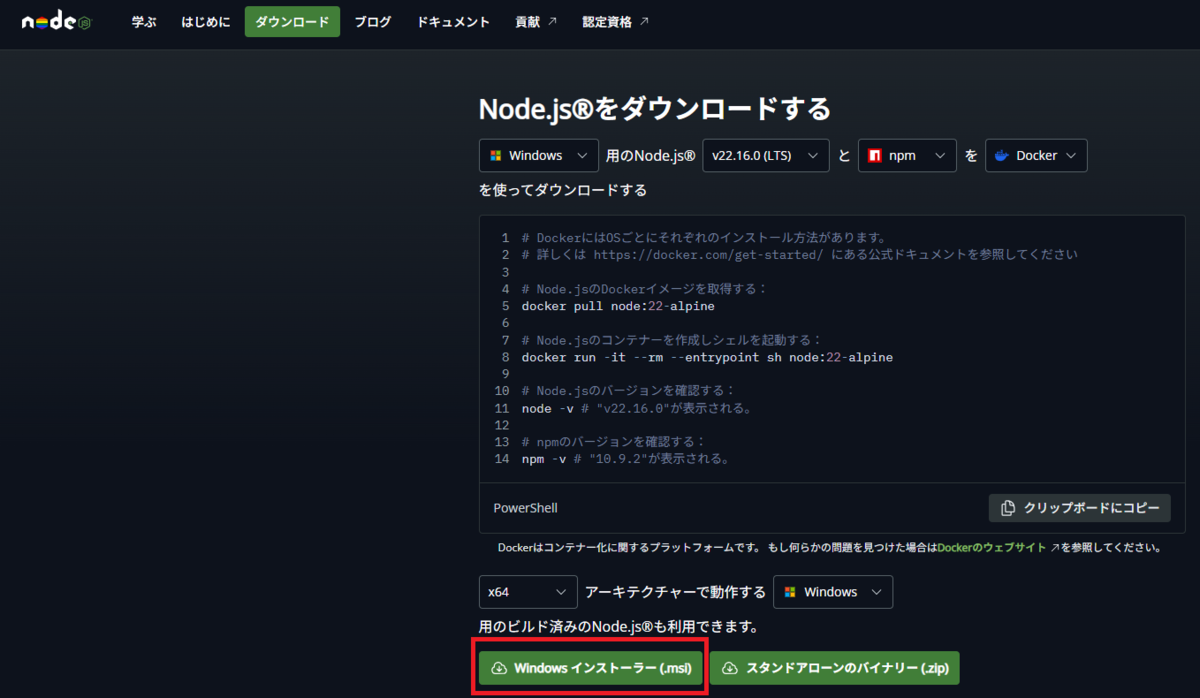Click the PowerShell label under code
The height and width of the screenshot is (698, 1200).
point(525,508)
